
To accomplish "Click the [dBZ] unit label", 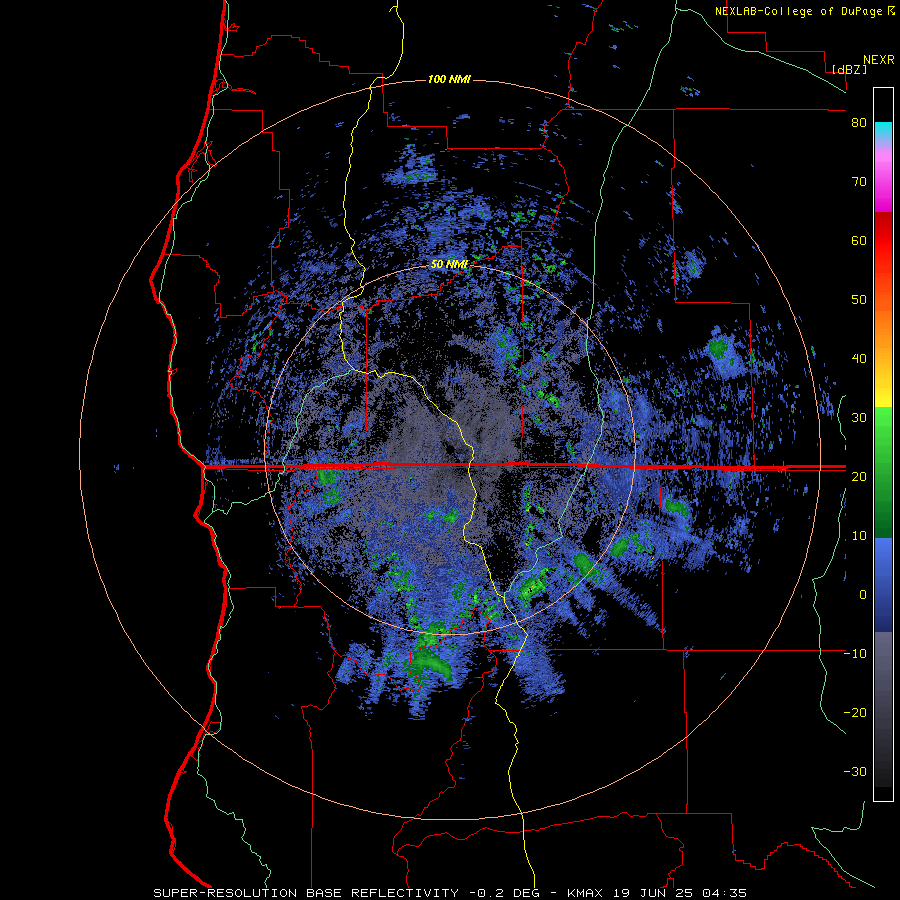I will 849,70.
